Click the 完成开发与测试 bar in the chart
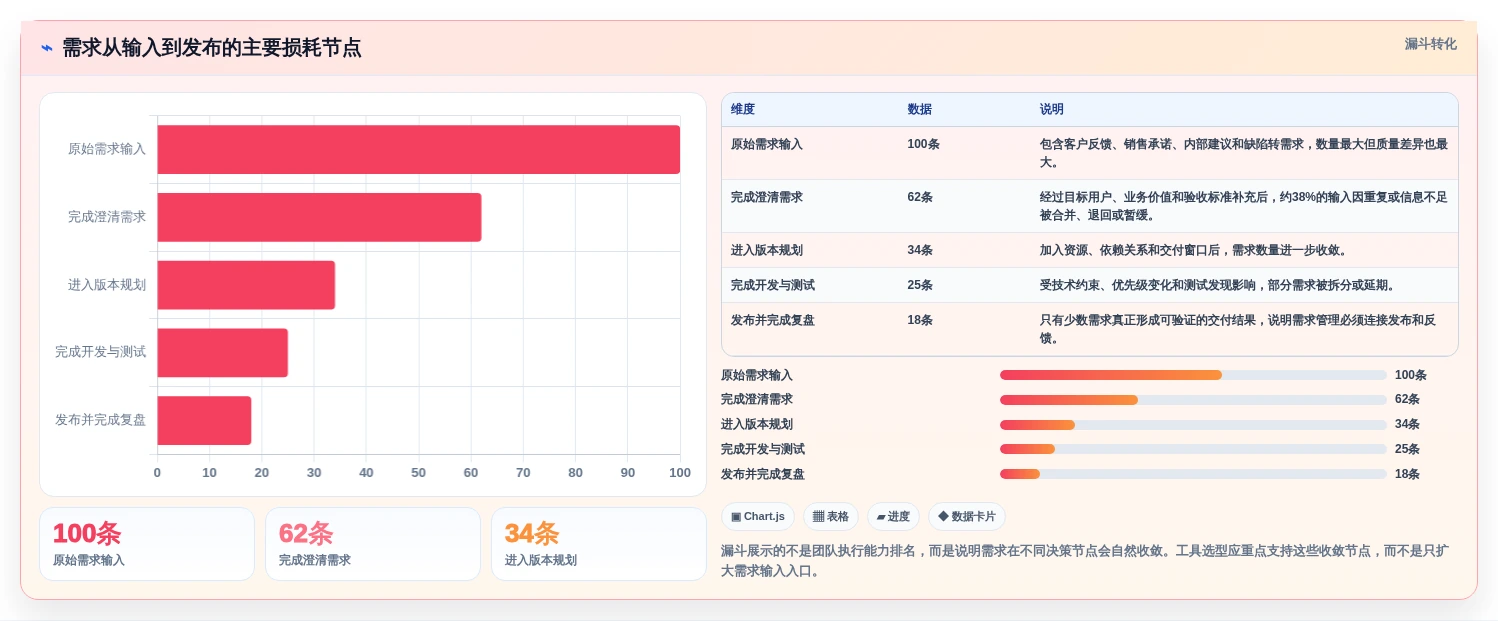Image resolution: width=1498 pixels, height=621 pixels. [x=222, y=353]
